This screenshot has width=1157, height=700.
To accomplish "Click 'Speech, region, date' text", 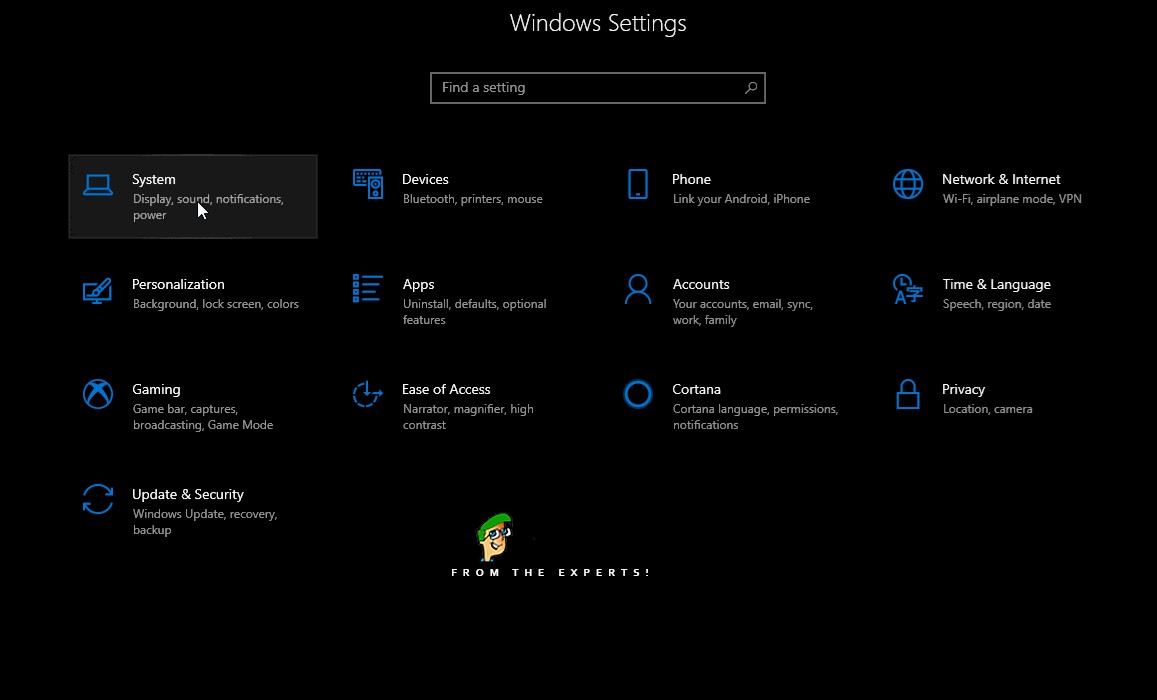I will point(996,304).
